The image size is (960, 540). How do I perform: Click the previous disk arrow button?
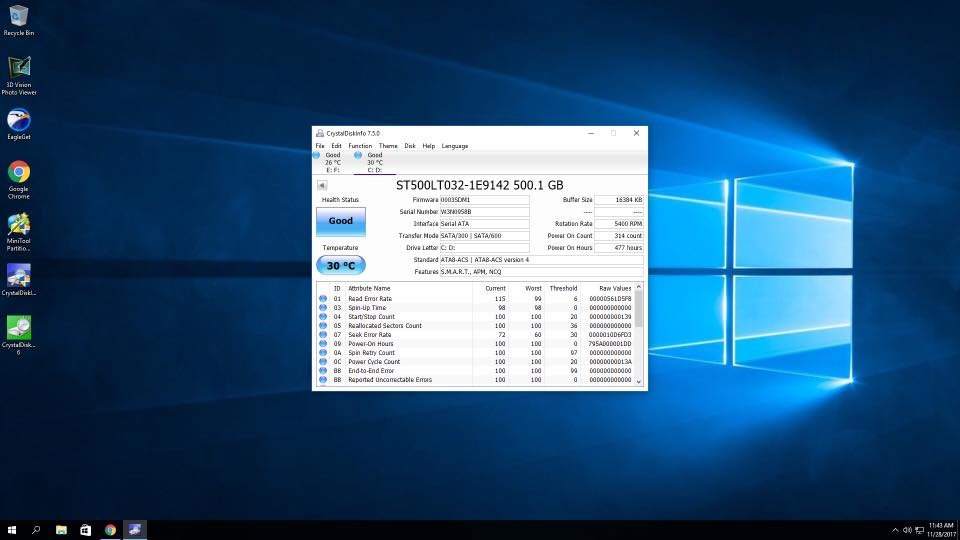(322, 186)
